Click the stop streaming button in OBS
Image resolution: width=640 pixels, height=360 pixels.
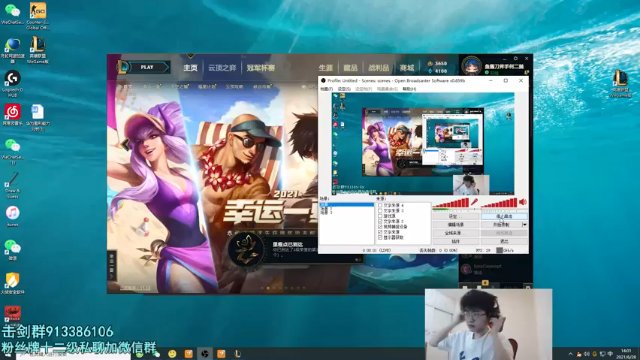coord(504,216)
